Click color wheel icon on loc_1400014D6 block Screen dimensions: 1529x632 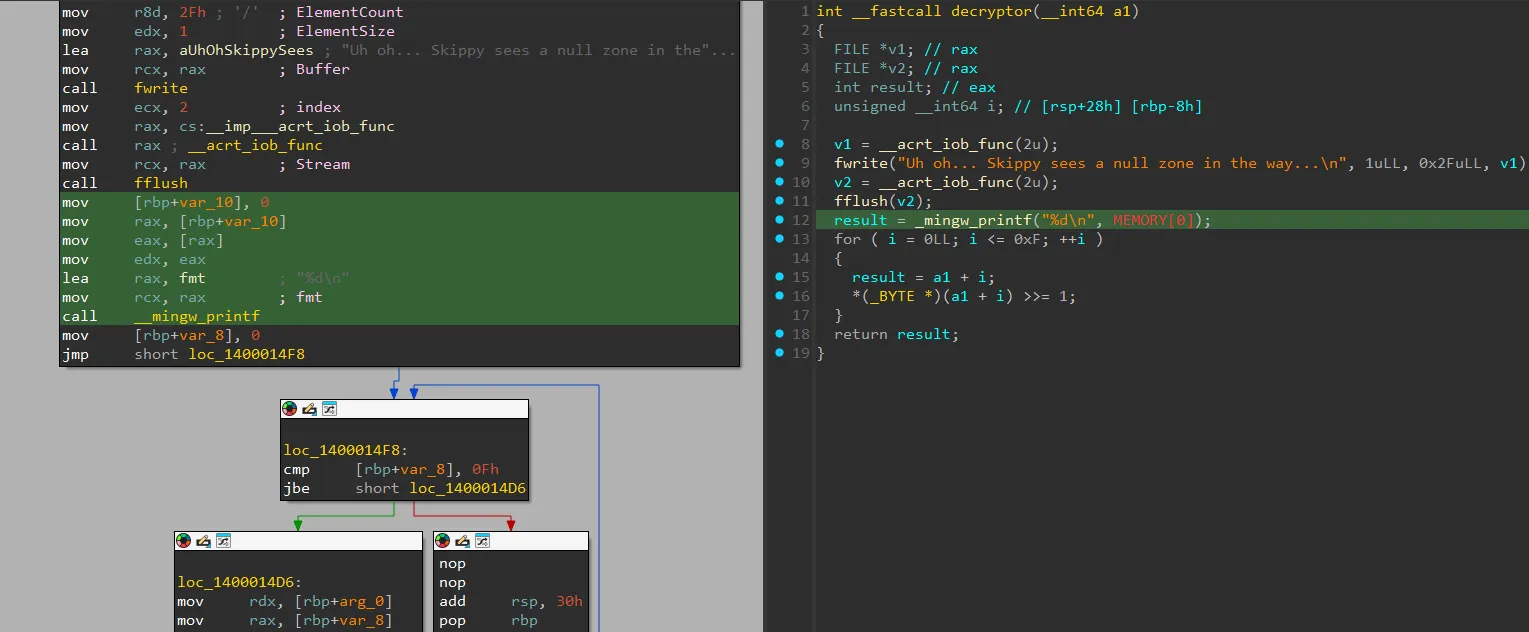[x=184, y=541]
